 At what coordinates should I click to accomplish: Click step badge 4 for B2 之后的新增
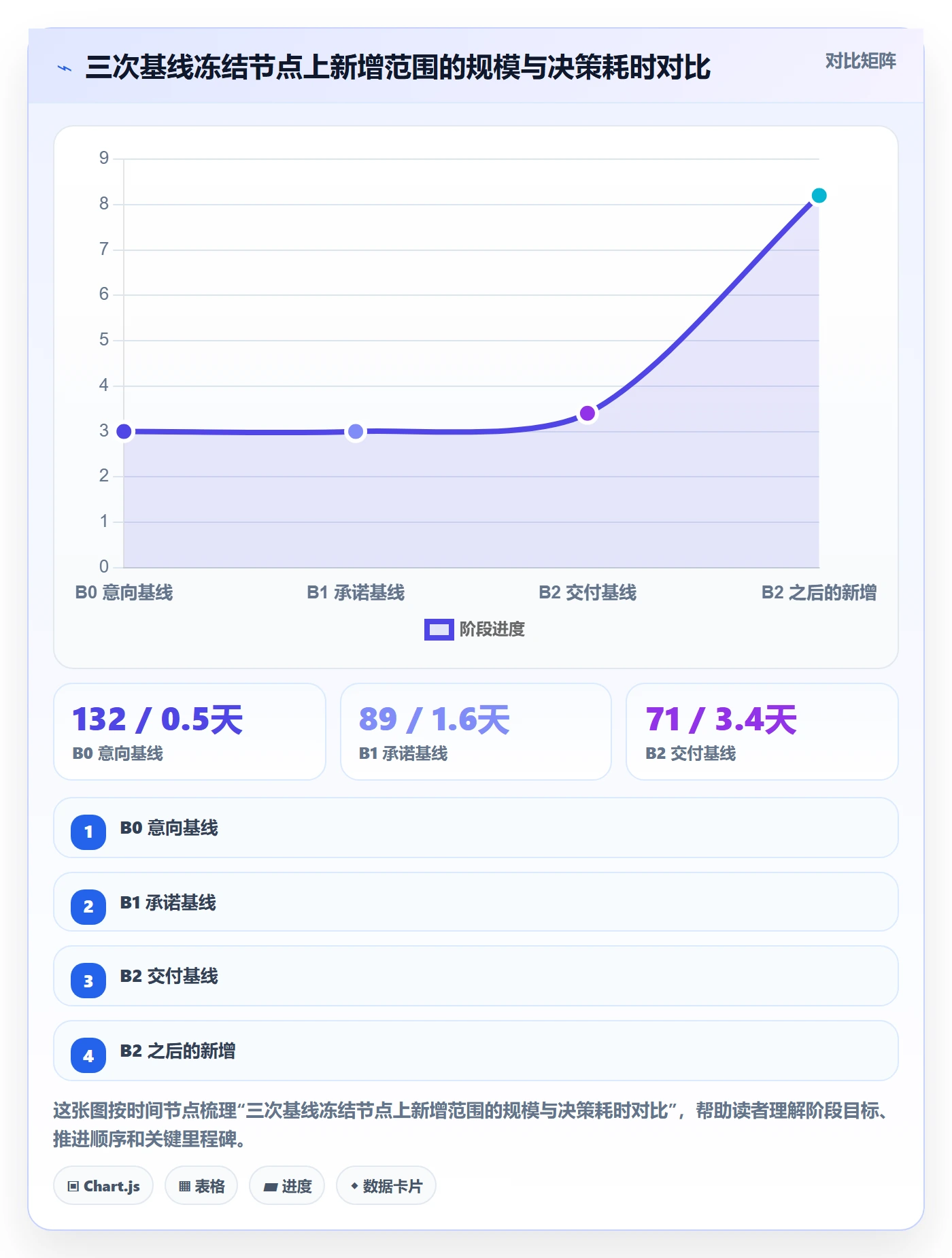pyautogui.click(x=88, y=1055)
